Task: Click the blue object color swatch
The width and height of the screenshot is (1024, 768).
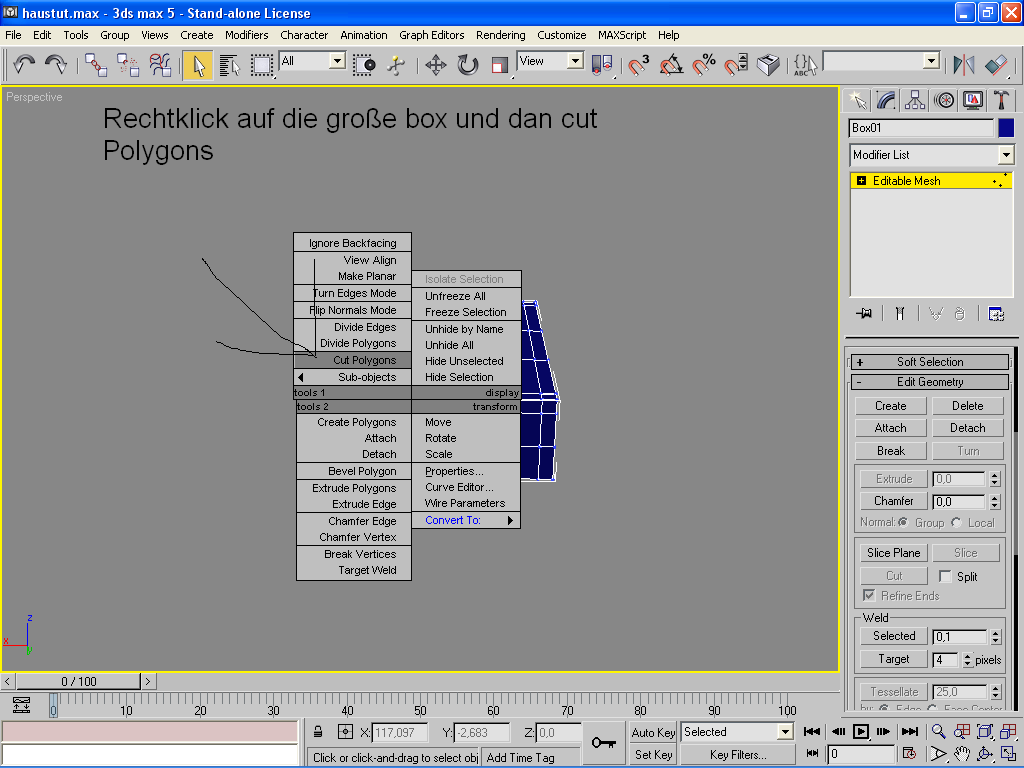Action: (1006, 128)
